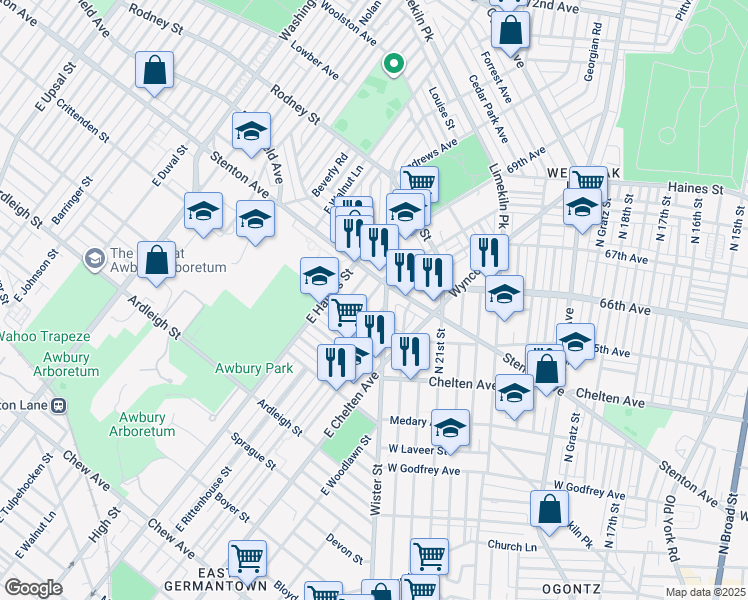Open school marker next to N Gratz St
Viewport: 748px width, 600px height.
582,211
